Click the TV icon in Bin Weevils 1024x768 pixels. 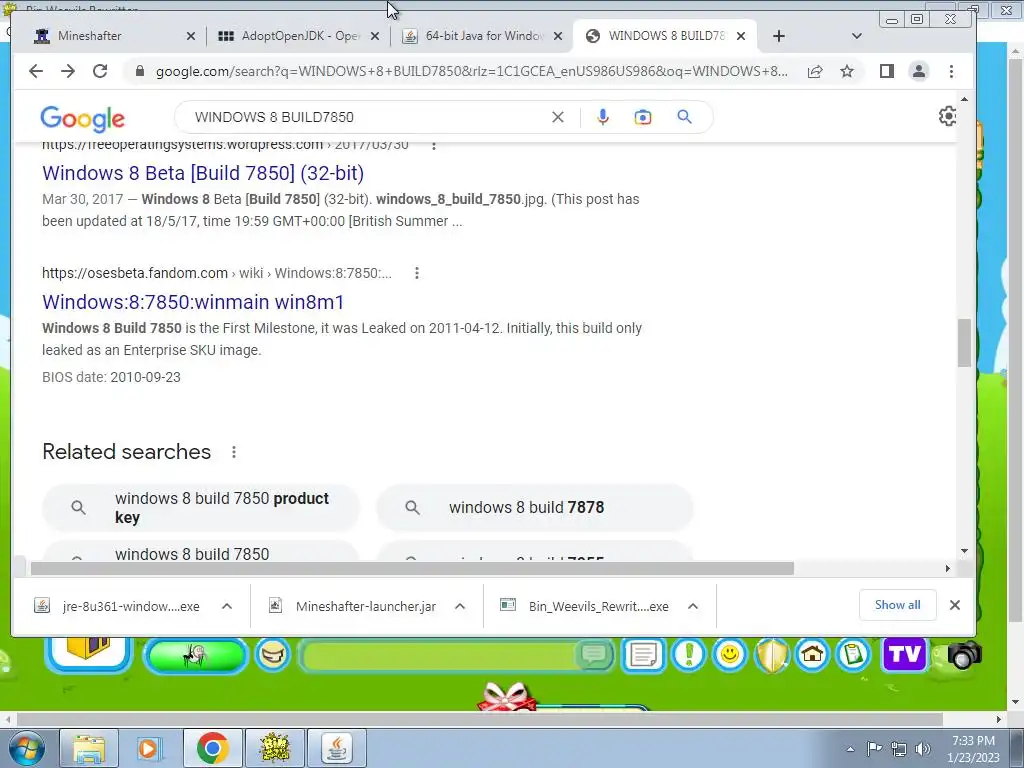pos(904,654)
